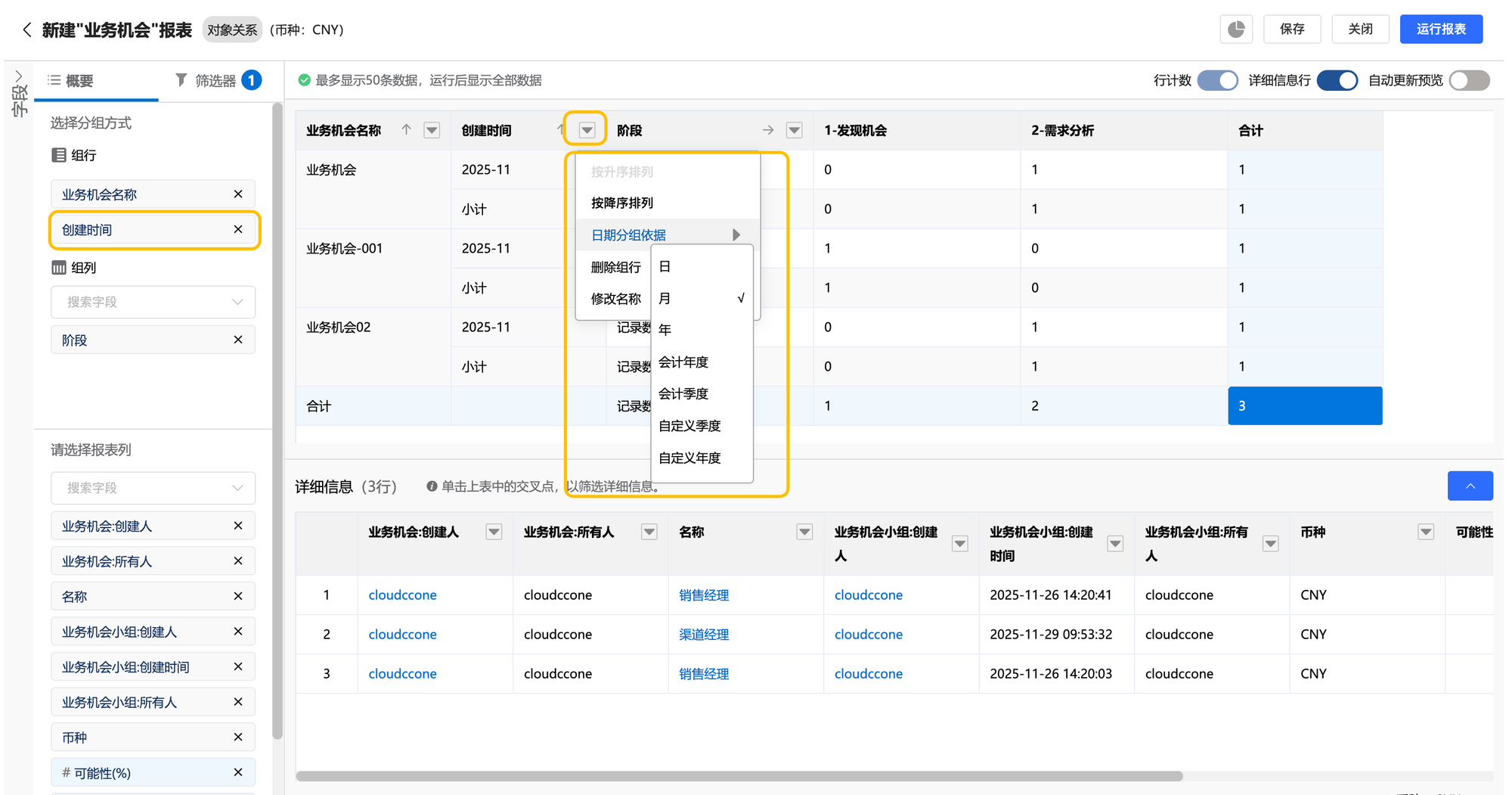Click the 运行报表 button
Viewport: 1512px width, 795px height.
(x=1440, y=30)
